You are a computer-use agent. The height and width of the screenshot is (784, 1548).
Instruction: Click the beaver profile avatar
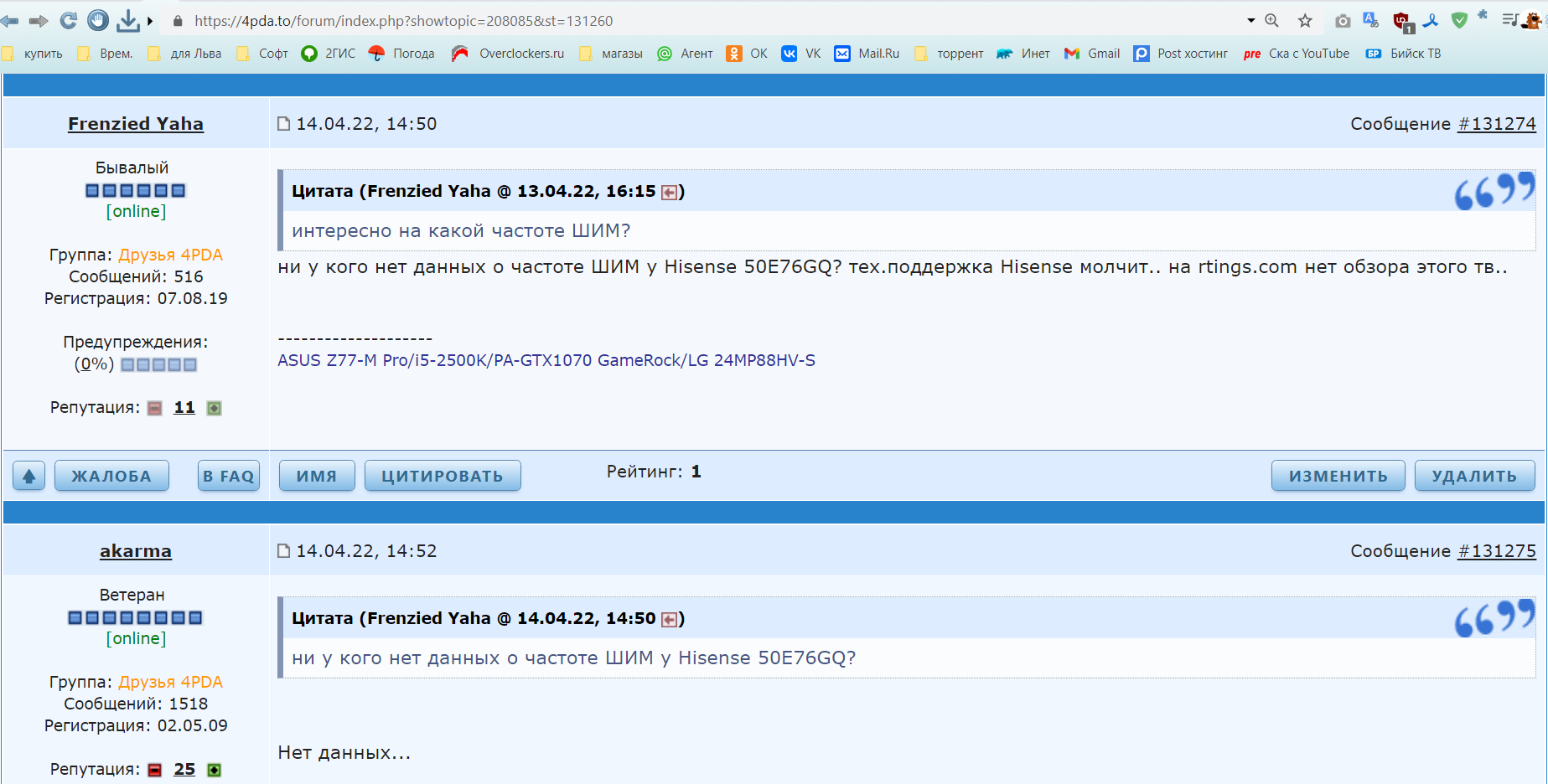click(1534, 21)
